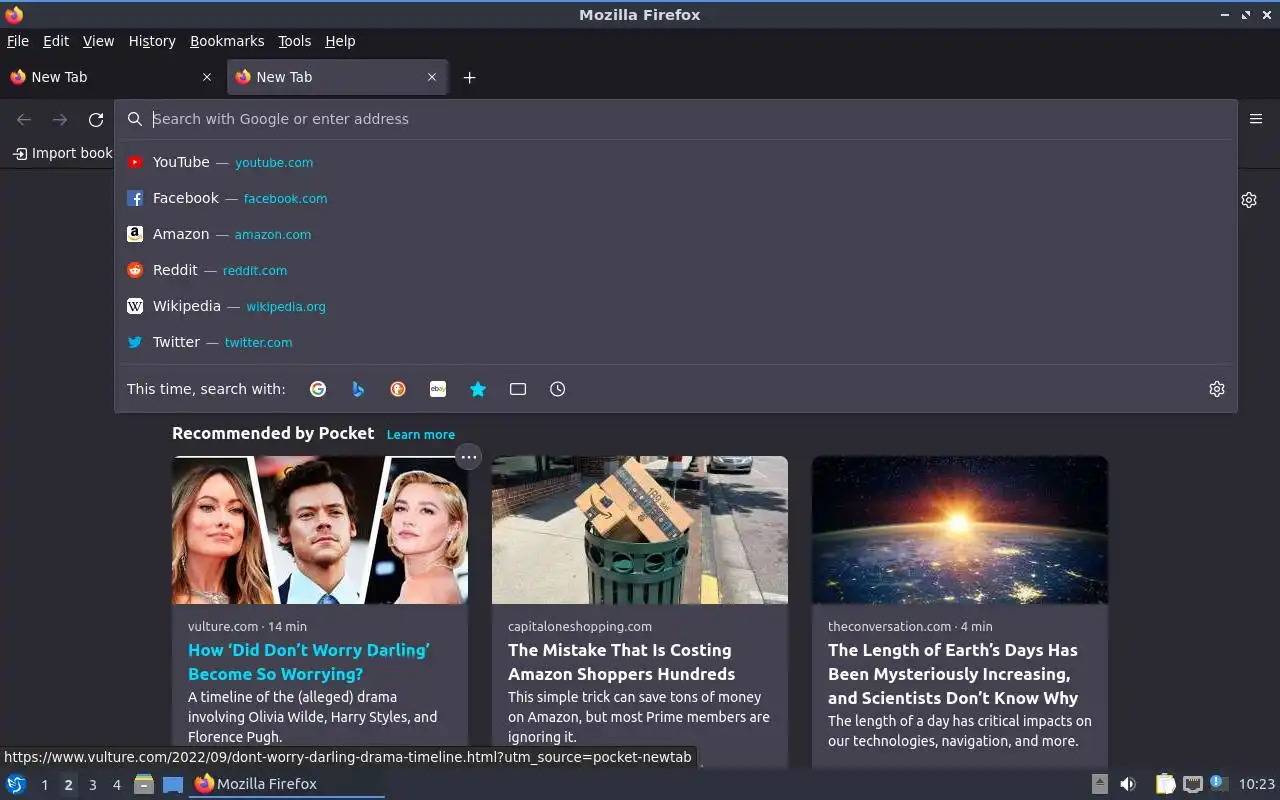Click the Amazon box trash can thumbnail
This screenshot has height=800, width=1280.
coord(640,530)
